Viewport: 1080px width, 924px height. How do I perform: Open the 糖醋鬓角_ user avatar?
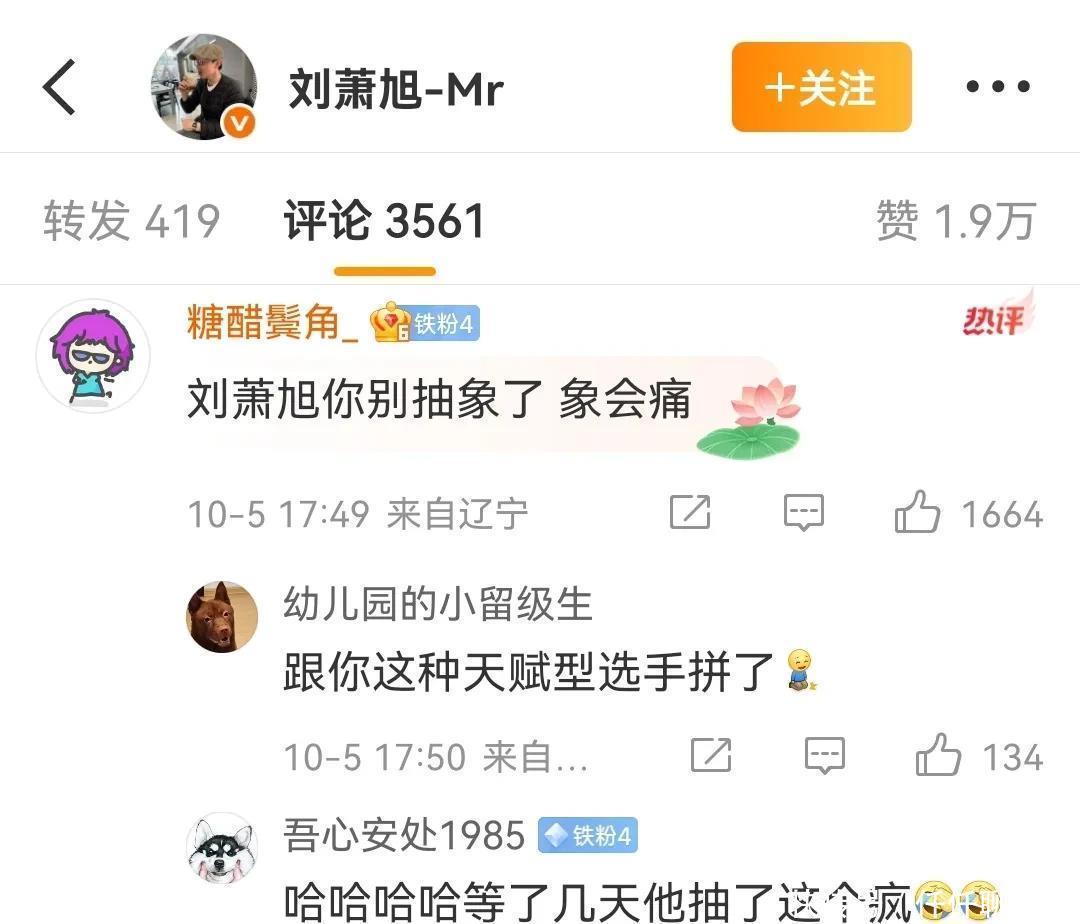pos(93,355)
